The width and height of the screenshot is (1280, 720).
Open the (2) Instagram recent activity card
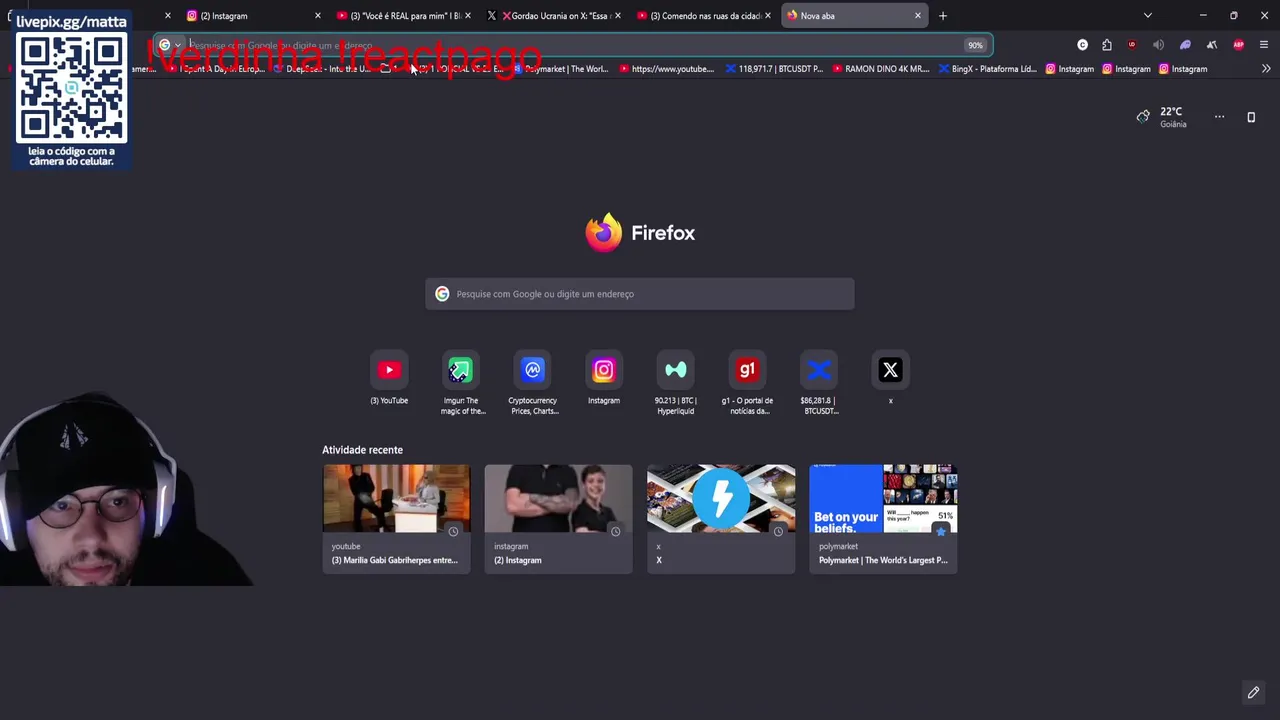click(558, 518)
